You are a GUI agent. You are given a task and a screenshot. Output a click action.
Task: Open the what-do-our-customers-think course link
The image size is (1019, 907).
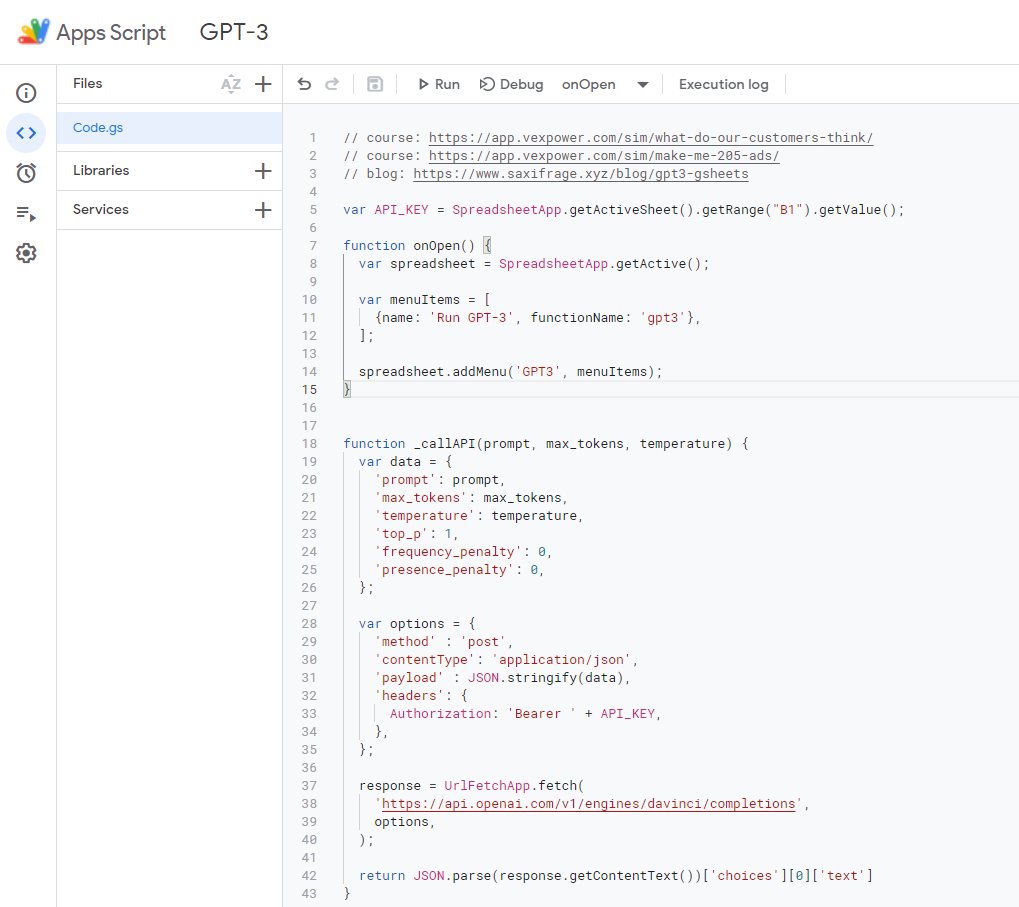click(x=651, y=138)
